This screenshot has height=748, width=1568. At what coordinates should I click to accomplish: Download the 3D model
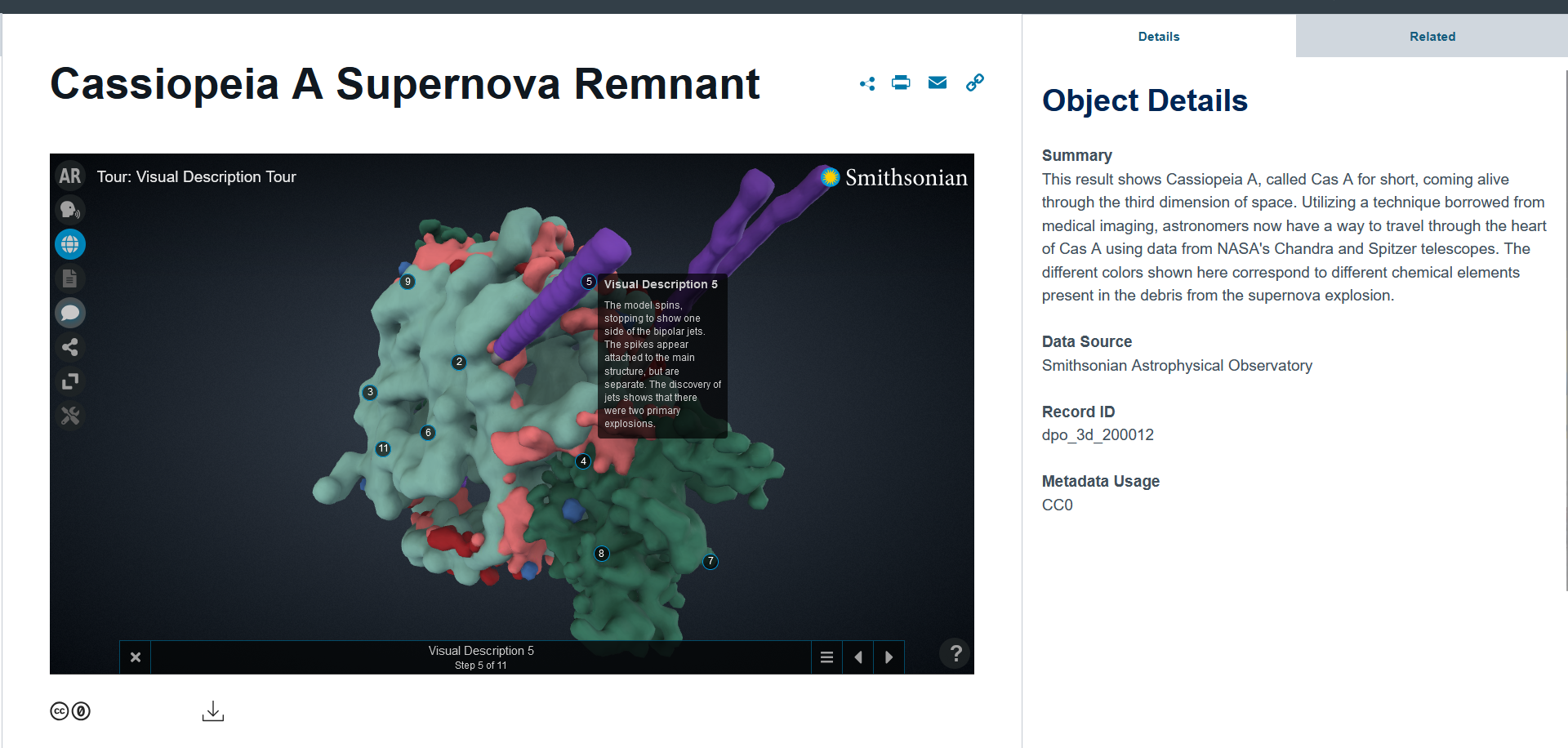tap(213, 711)
